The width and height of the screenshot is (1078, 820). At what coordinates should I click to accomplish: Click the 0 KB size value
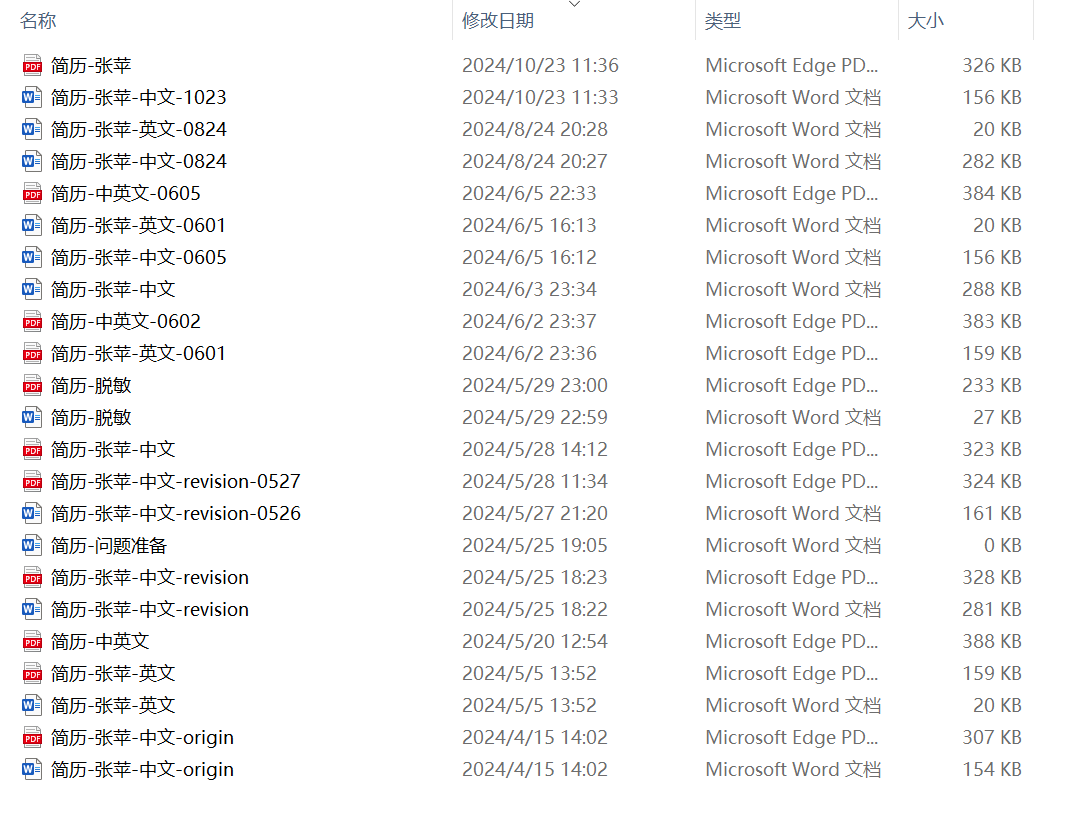[x=1002, y=546]
